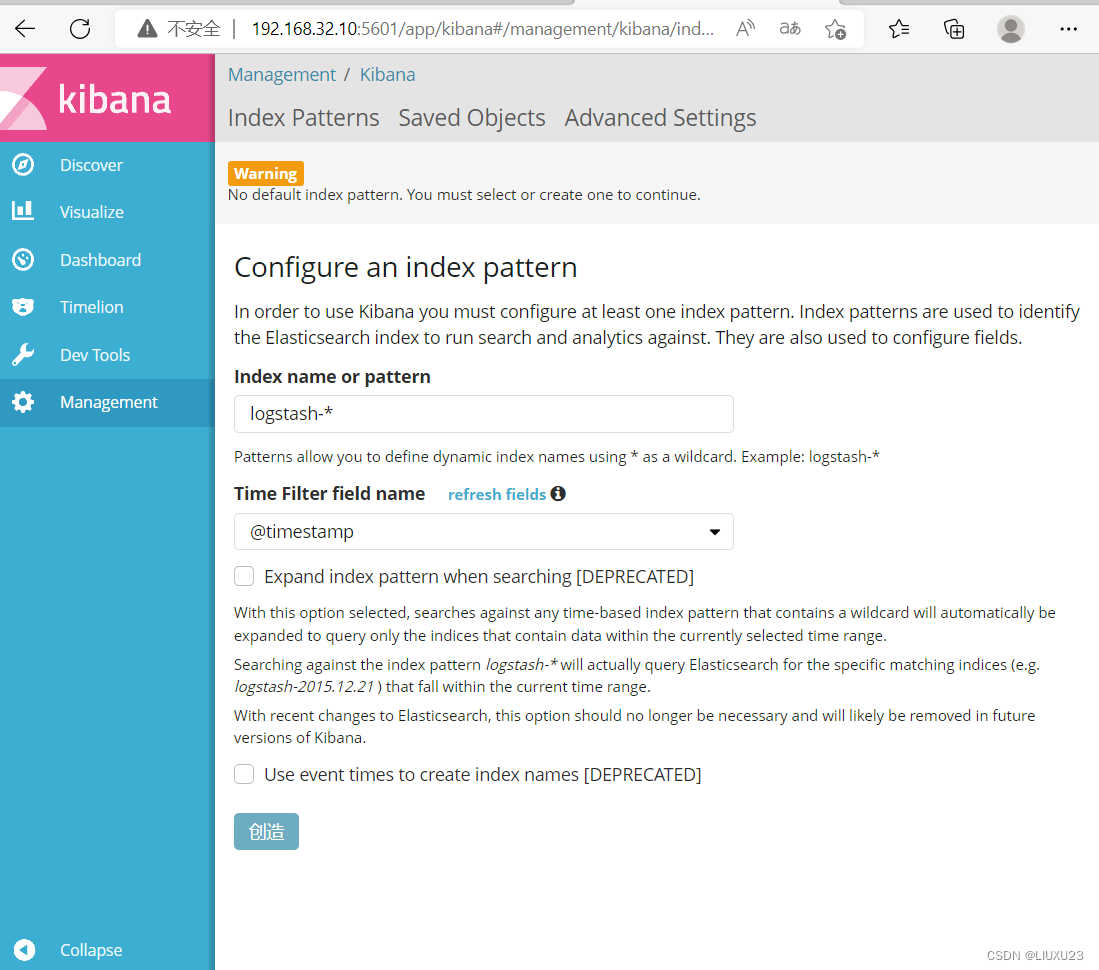The height and width of the screenshot is (970, 1099).
Task: Open the collections icon
Action: pyautogui.click(x=954, y=29)
